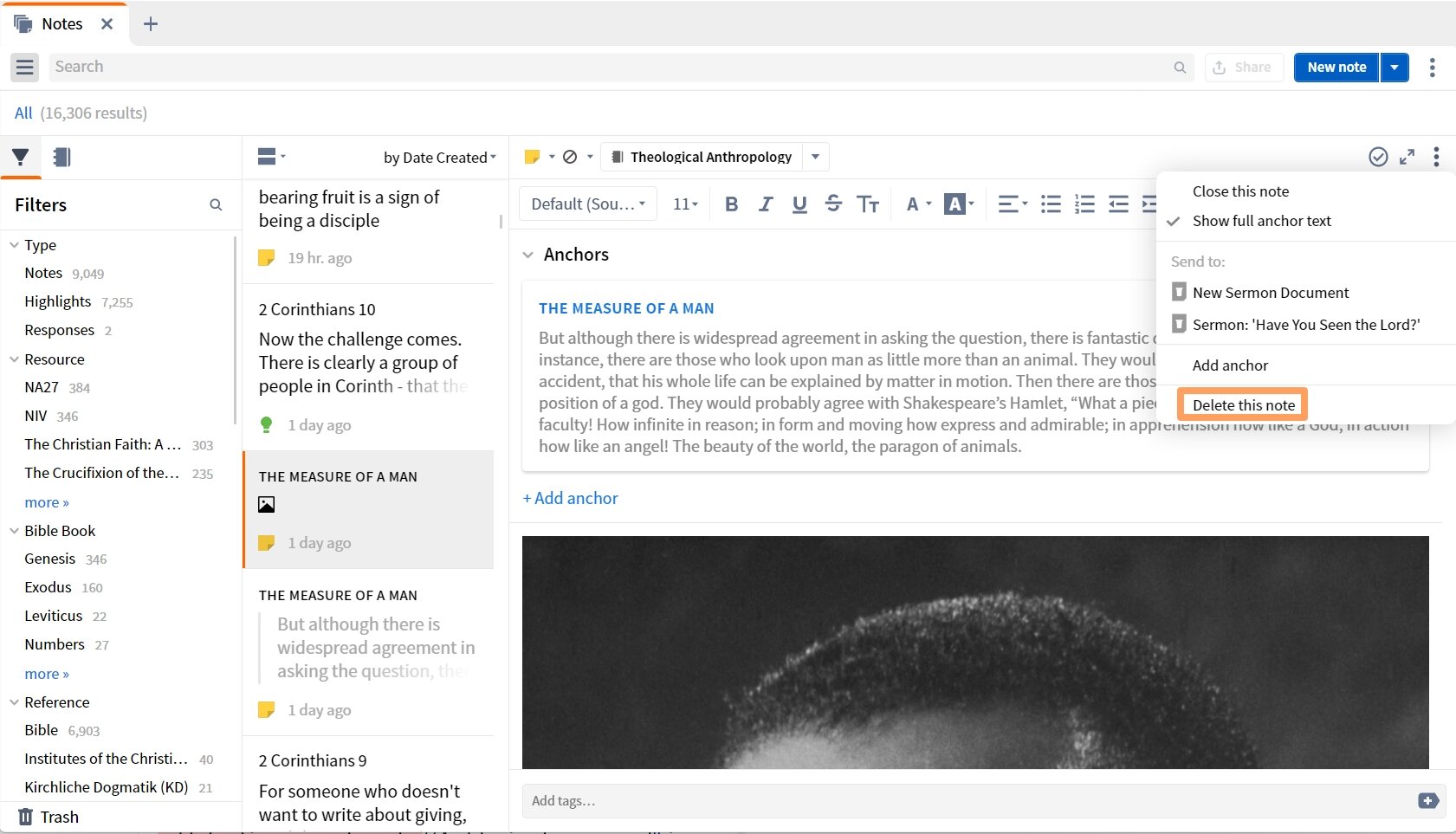The width and height of the screenshot is (1456, 834).
Task: Filter by reference Bible 6,903
Action: pos(62,730)
